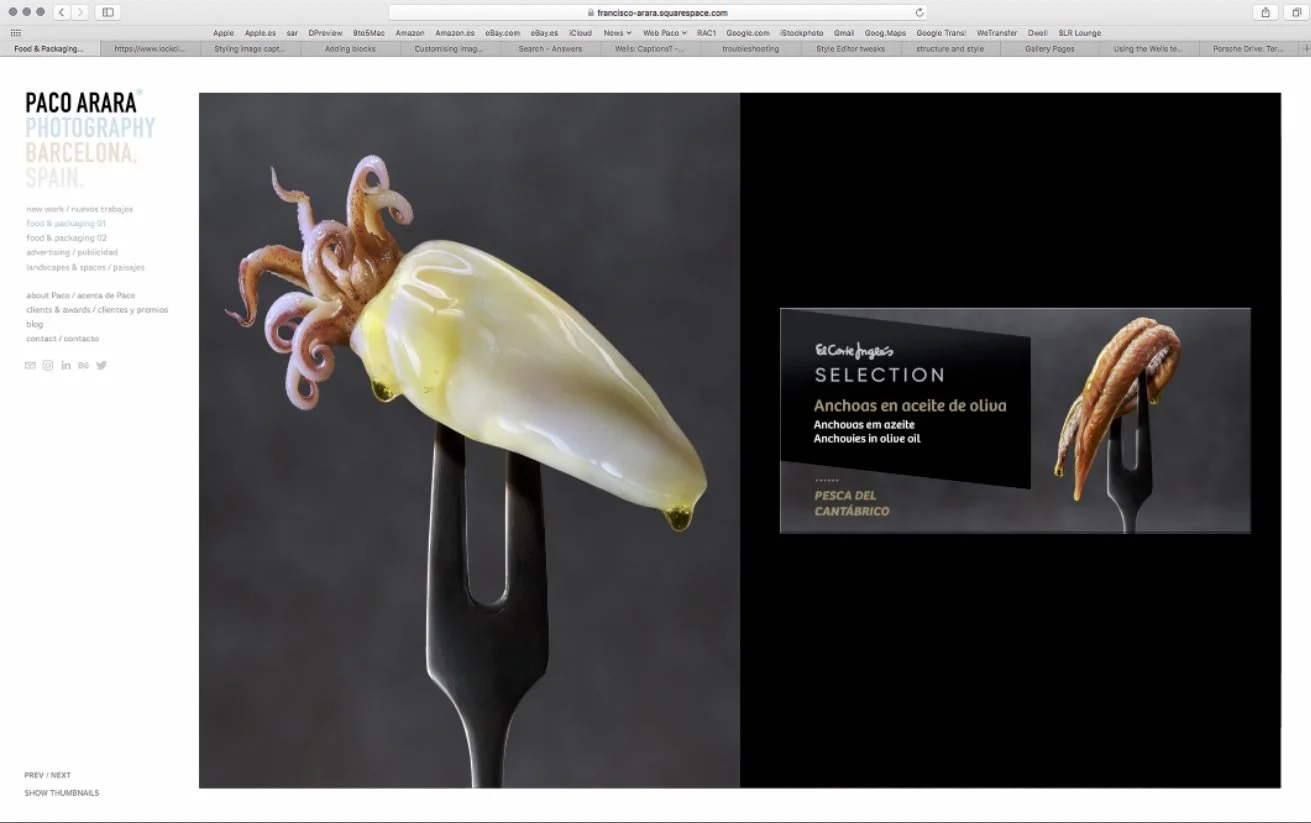Open contact / contacto page

click(x=62, y=339)
